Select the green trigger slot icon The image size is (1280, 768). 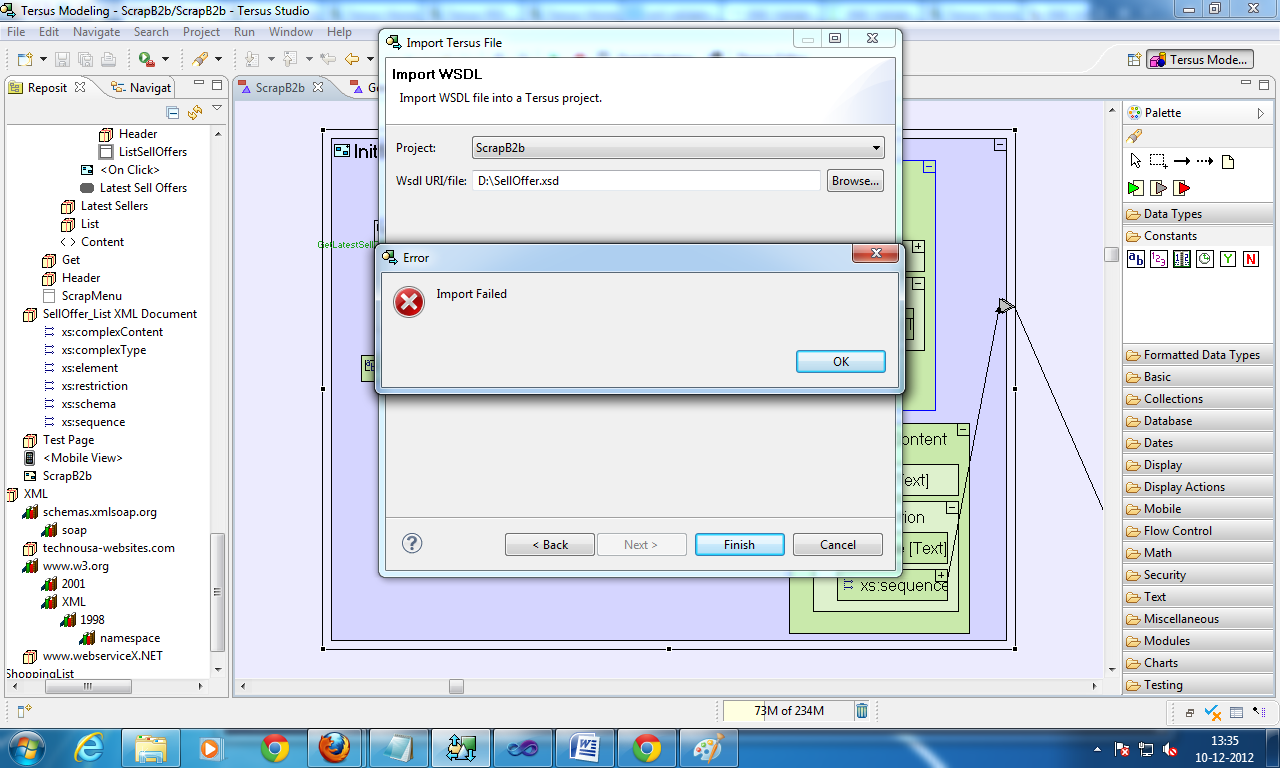(1135, 188)
